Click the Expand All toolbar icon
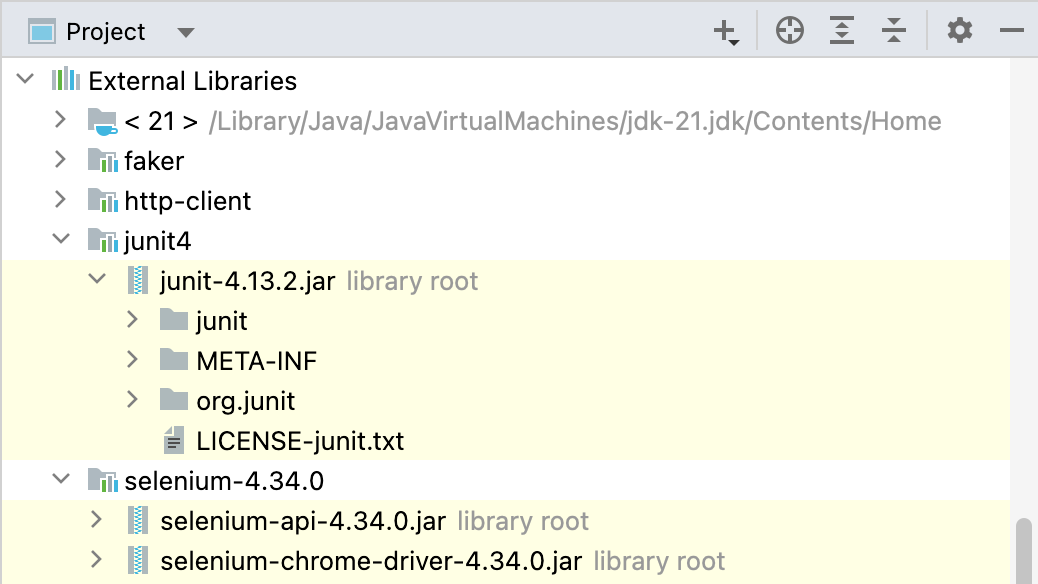The height and width of the screenshot is (584, 1038). click(841, 30)
